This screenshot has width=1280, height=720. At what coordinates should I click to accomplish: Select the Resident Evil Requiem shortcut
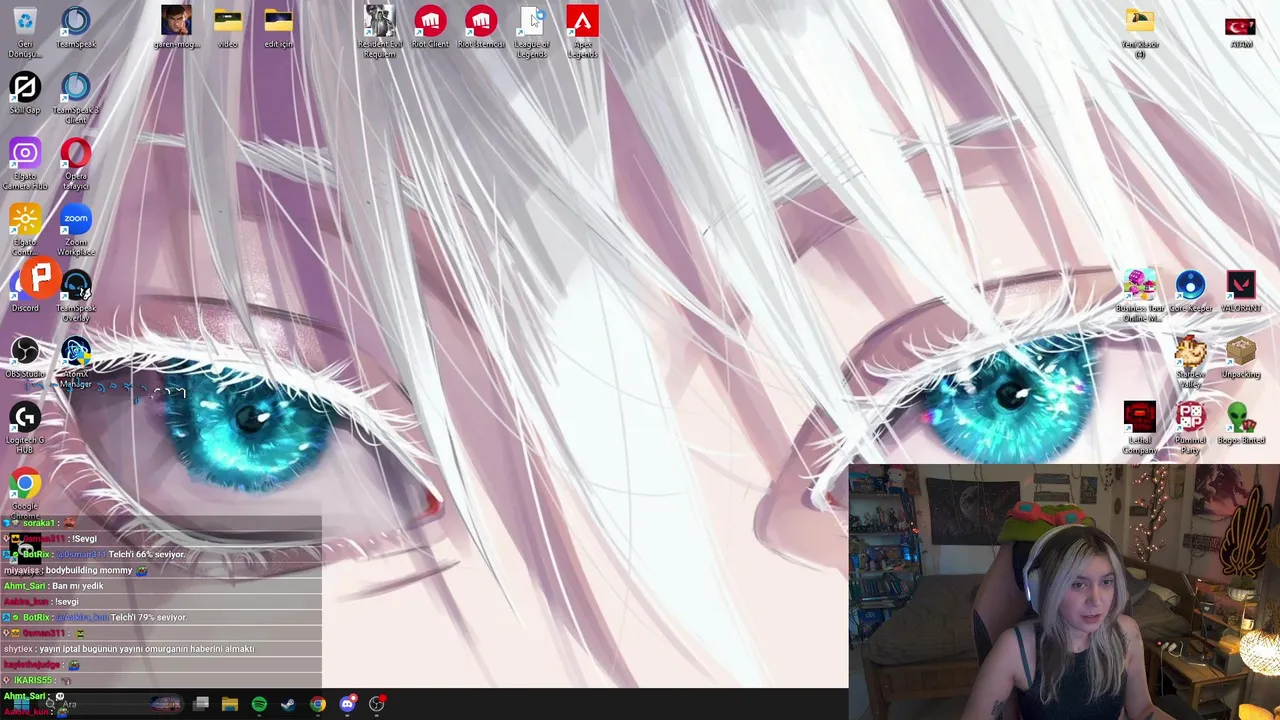point(380,32)
